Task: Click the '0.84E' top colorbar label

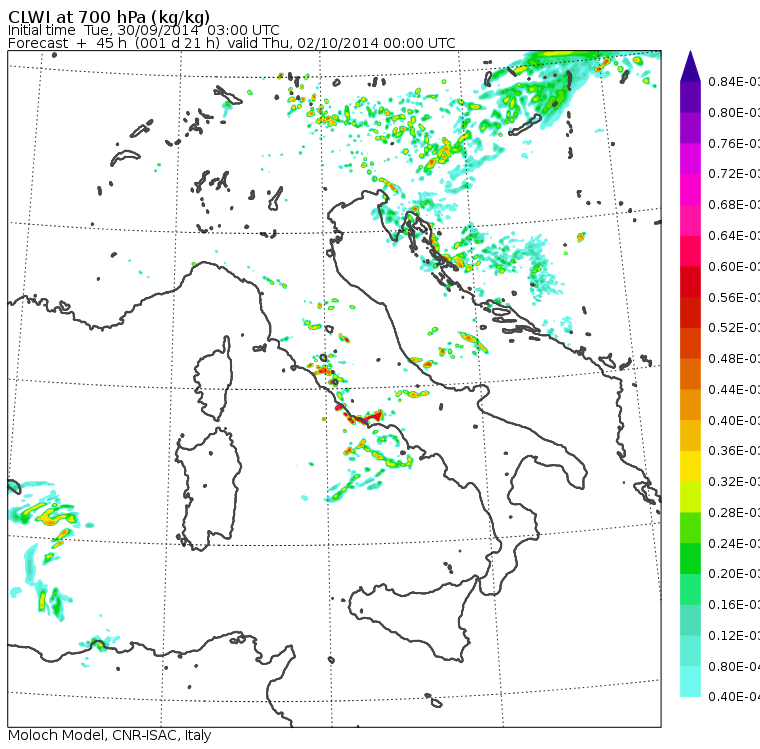Action: (x=734, y=81)
